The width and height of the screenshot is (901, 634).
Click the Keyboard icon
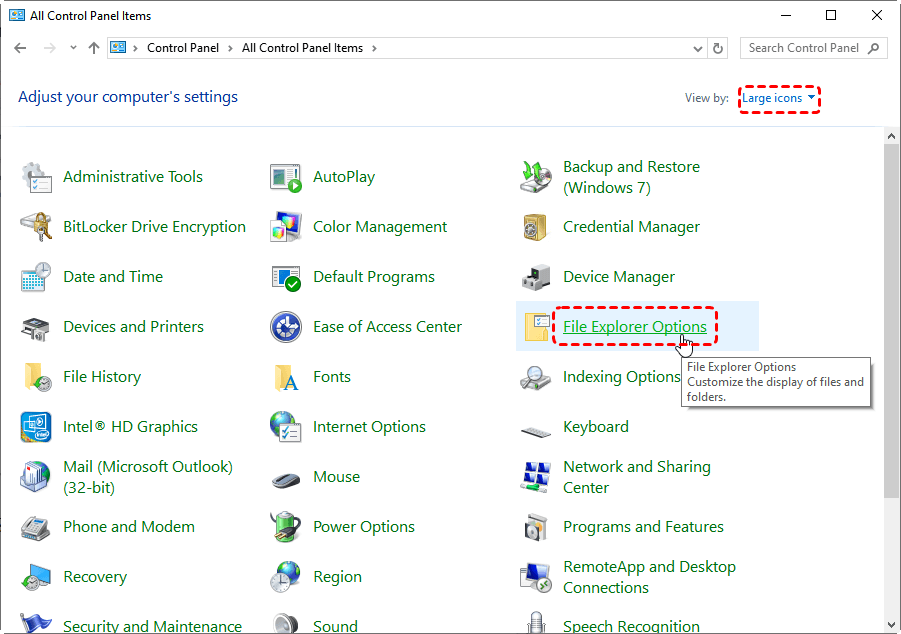pyautogui.click(x=536, y=431)
